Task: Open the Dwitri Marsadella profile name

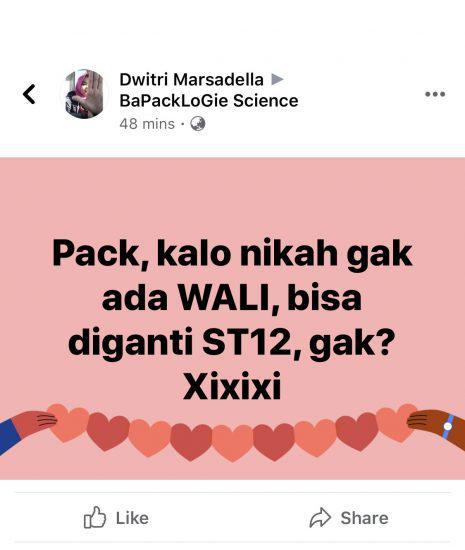Action: pos(191,80)
